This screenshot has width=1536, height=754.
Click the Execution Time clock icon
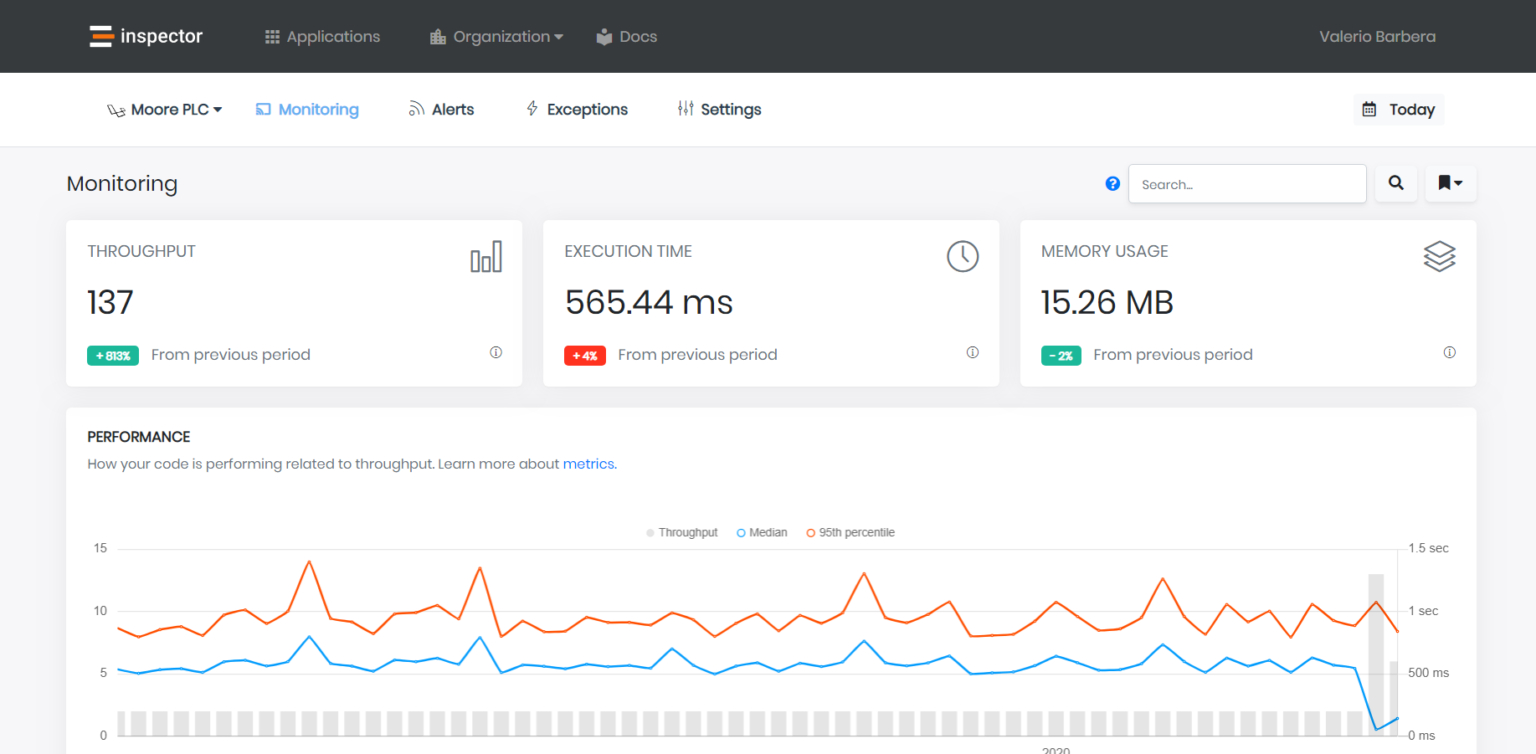[x=962, y=256]
